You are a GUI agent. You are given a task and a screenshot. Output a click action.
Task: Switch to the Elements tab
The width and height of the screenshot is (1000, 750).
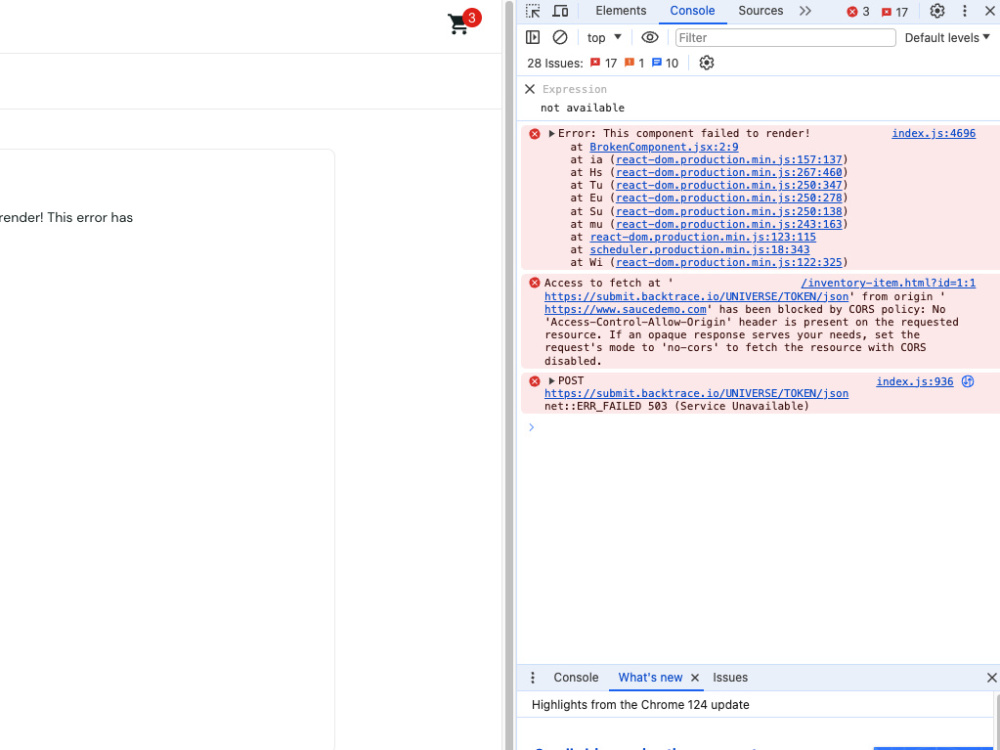click(x=621, y=11)
